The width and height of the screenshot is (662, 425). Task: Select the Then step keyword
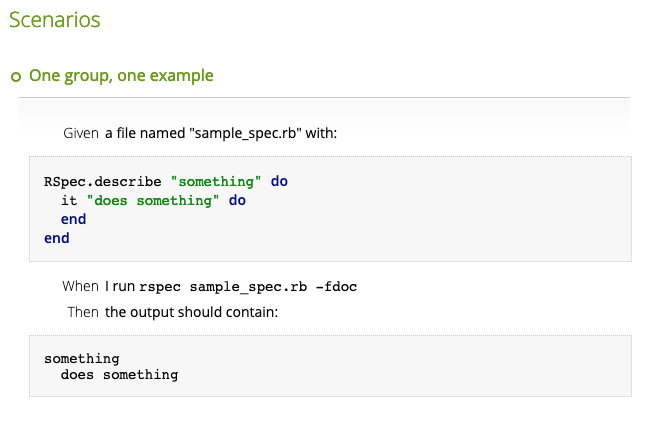click(x=83, y=312)
